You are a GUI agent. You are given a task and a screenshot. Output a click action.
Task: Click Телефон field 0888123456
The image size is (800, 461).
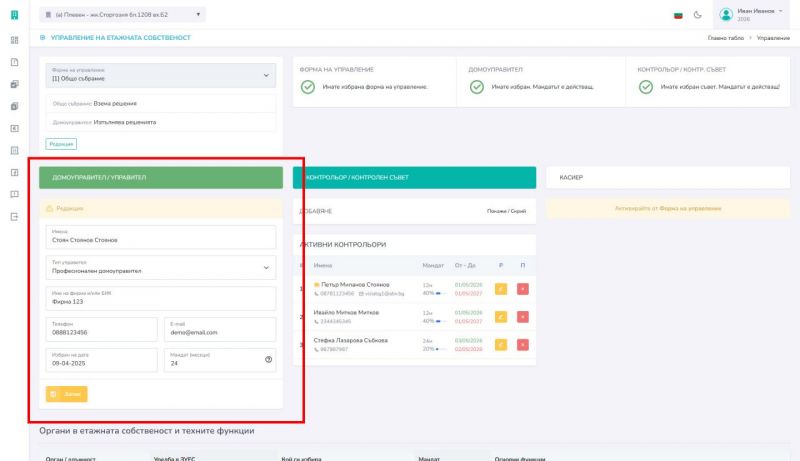pyautogui.click(x=102, y=329)
